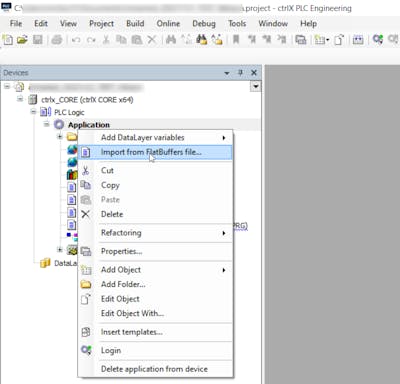Choose Insert templates... entry
Screen dimensions: 400x384
(x=155, y=332)
